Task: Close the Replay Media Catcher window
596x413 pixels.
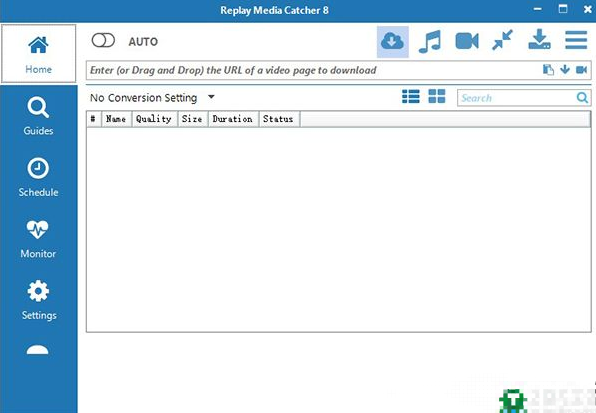Action: pyautogui.click(x=588, y=9)
